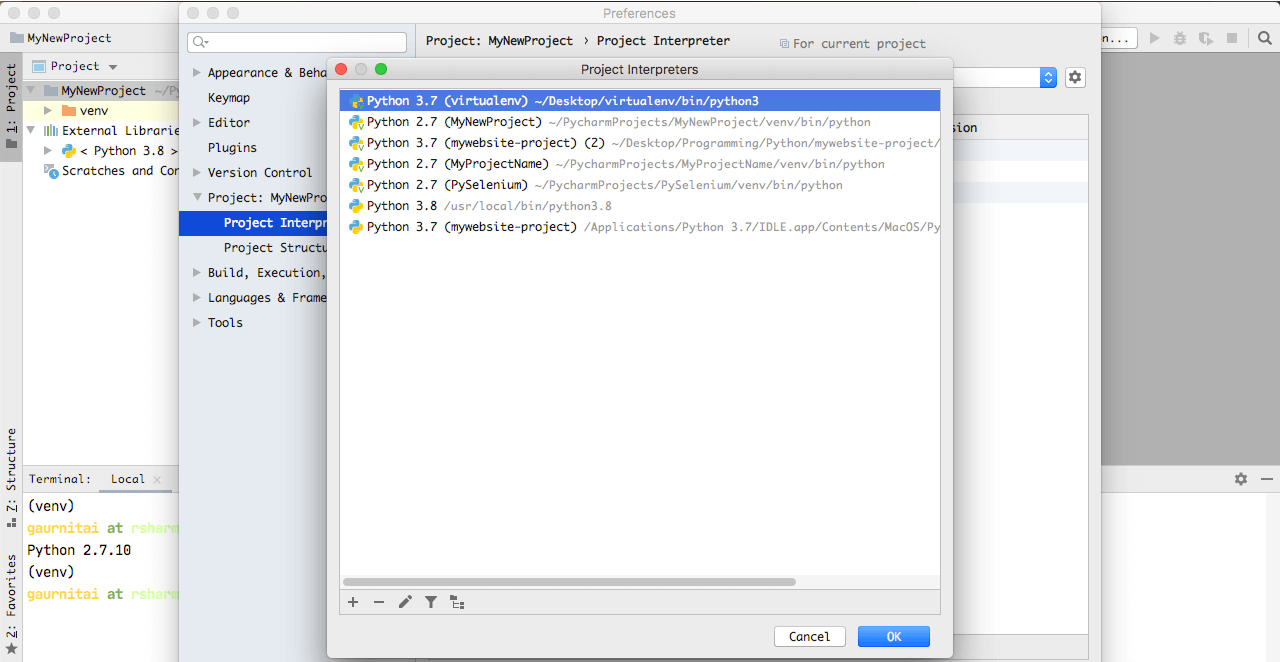Select Python 2.7 (PySelenium) interpreter

(x=640, y=185)
